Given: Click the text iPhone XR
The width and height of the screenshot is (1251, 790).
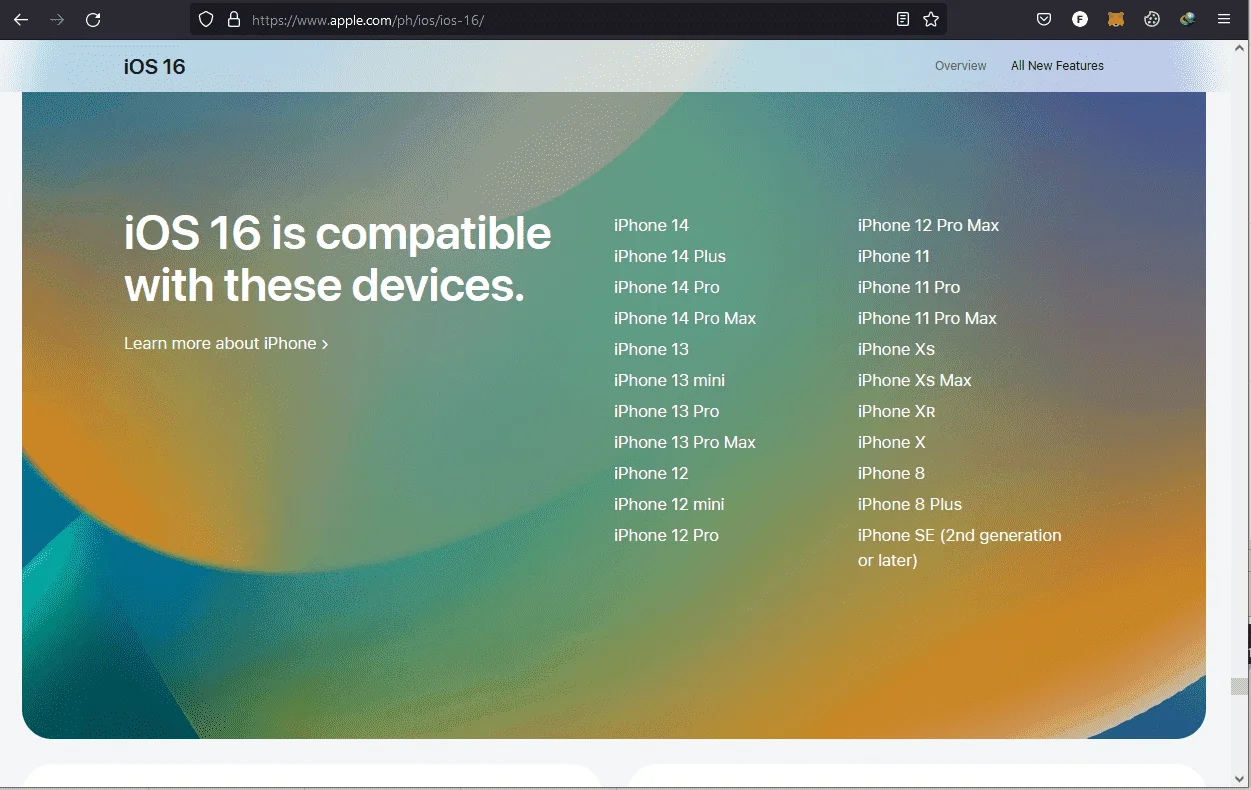Looking at the screenshot, I should [x=896, y=411].
